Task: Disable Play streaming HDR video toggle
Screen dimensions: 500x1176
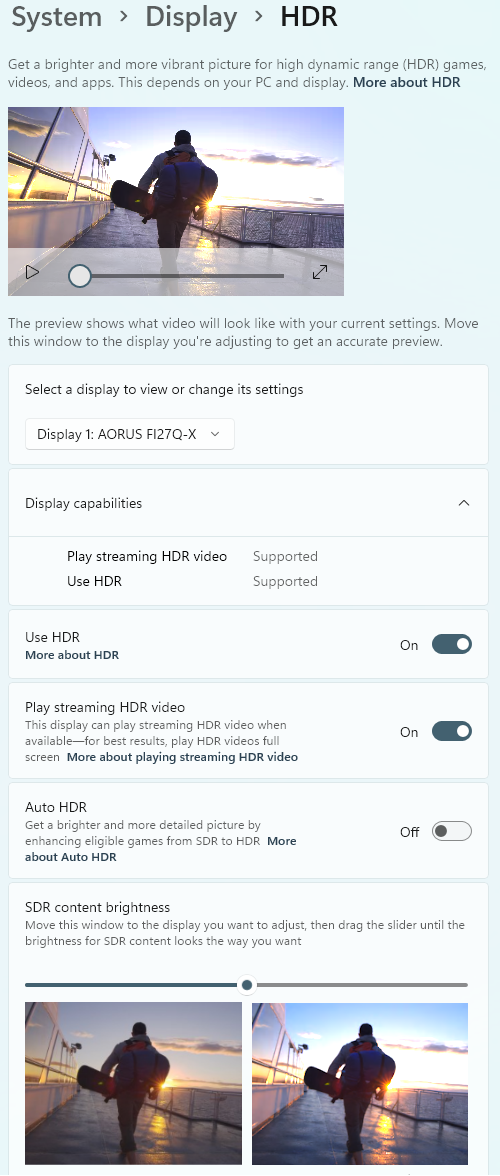Action: click(452, 731)
